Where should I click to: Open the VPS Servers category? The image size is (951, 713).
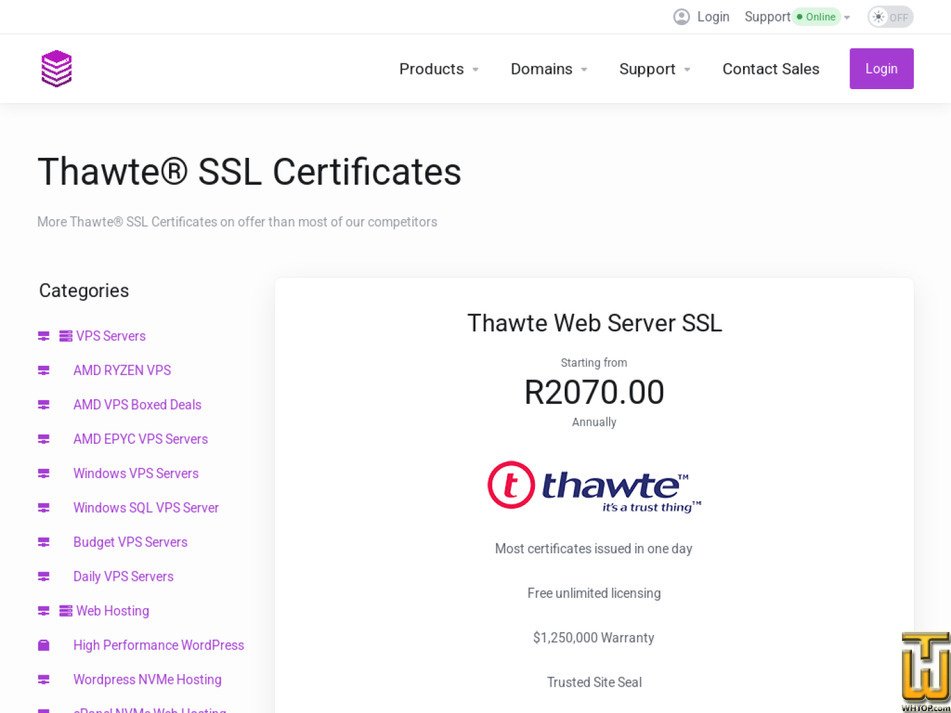coord(110,336)
